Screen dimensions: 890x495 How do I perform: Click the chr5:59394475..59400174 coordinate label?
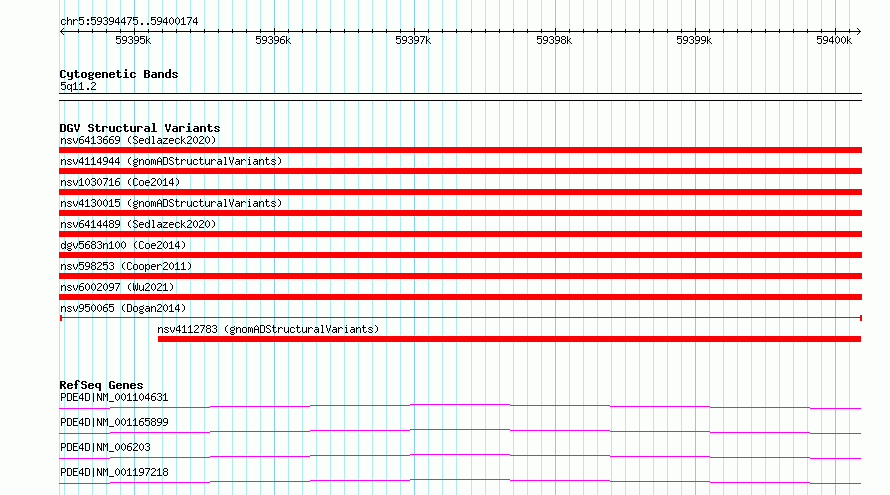click(129, 21)
